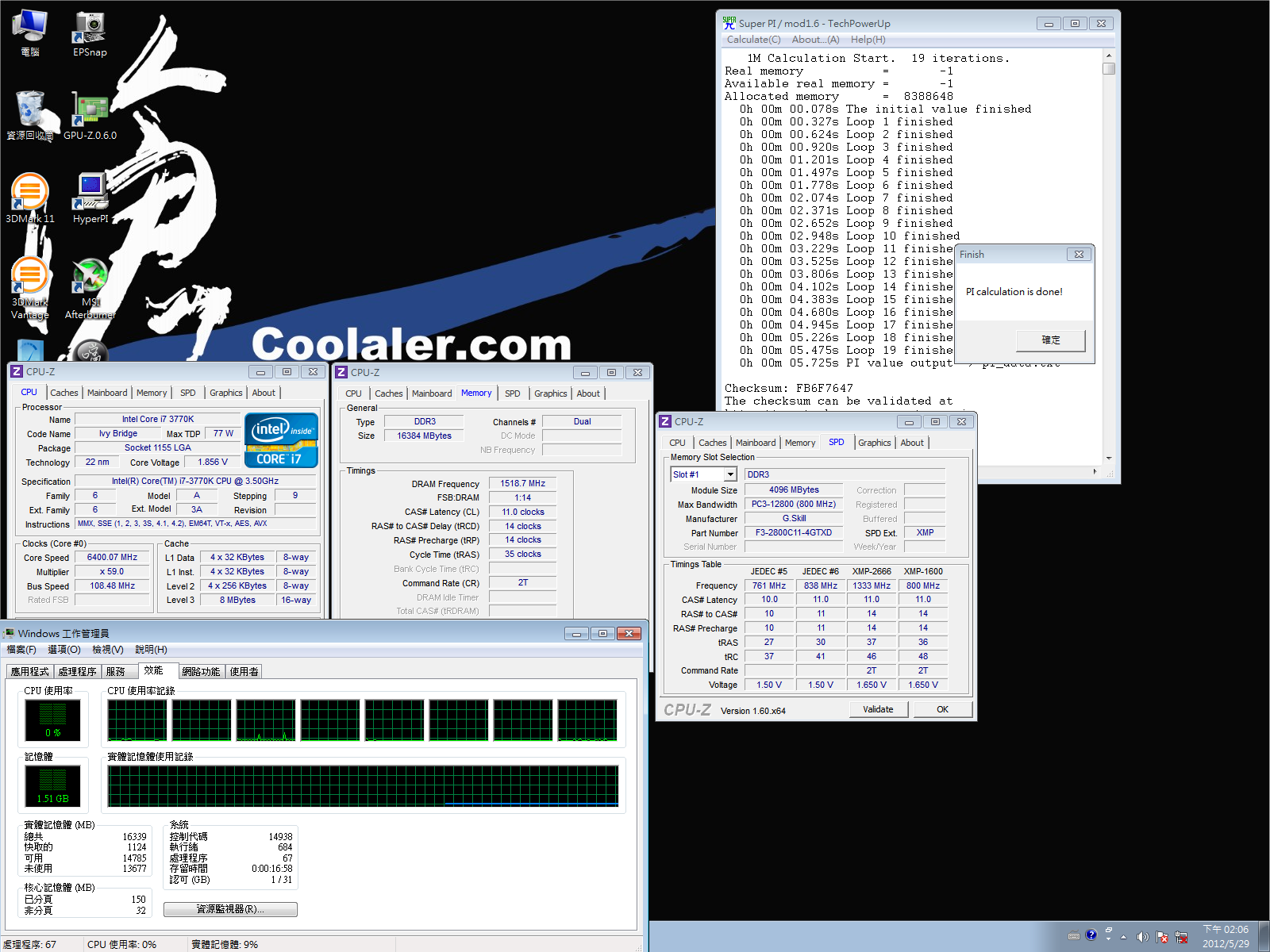Click the Core Speed value 6400.07 MHz
This screenshot has width=1270, height=952.
coord(112,558)
